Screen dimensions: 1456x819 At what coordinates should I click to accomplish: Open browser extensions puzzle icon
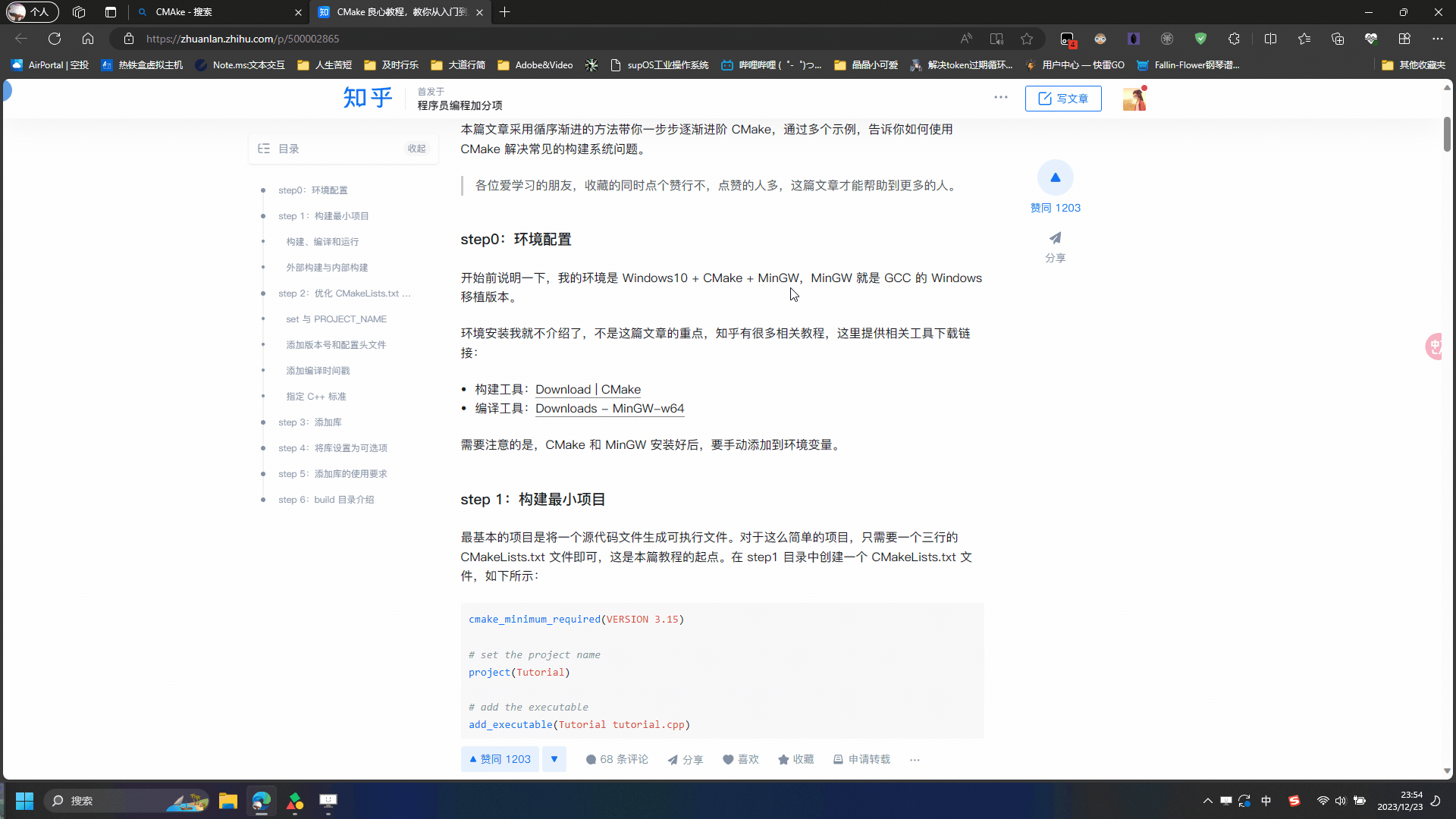click(x=1234, y=39)
